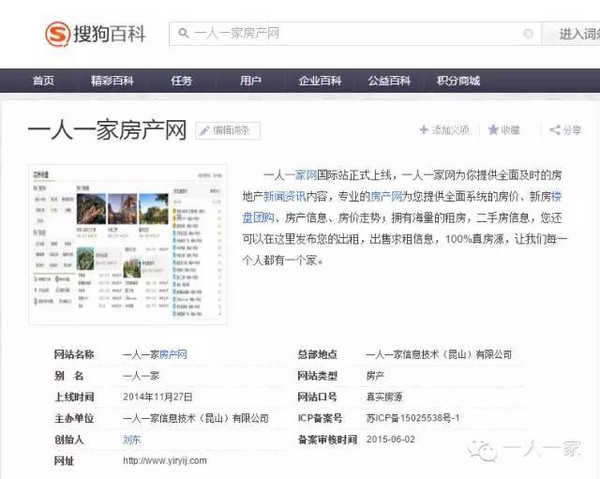Follow the 刘东 founder link

(131, 439)
